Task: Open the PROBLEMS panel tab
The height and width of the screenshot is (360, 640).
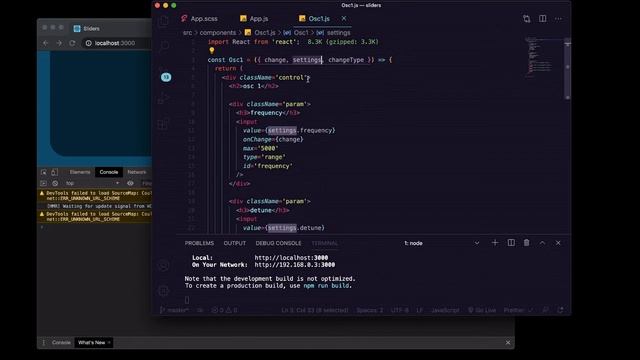Action: point(199,243)
